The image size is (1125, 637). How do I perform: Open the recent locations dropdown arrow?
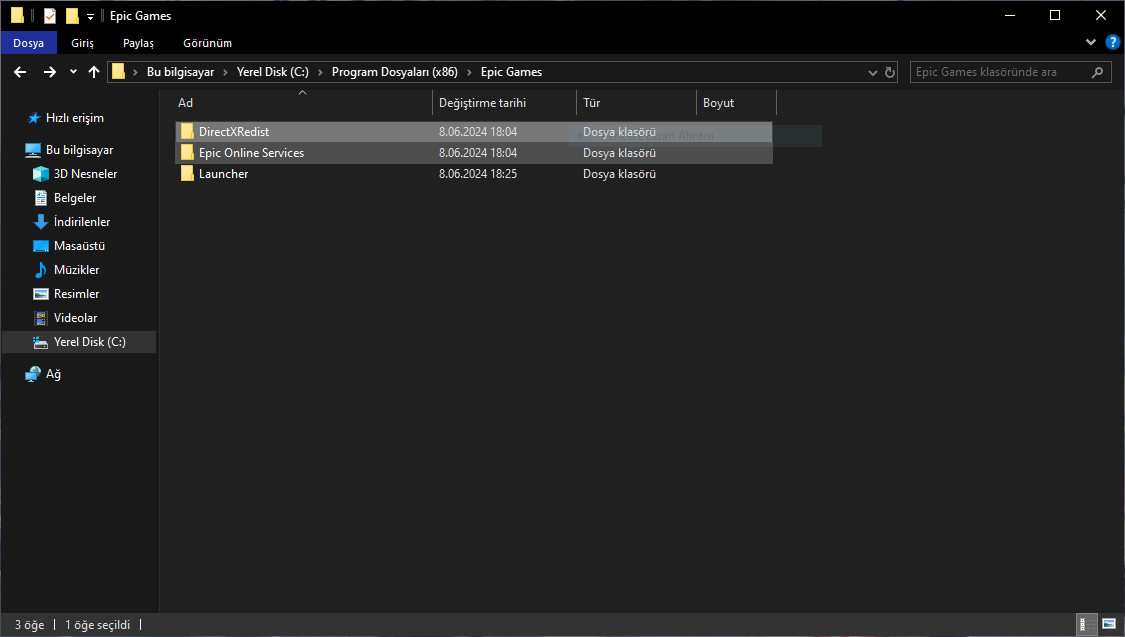tap(73, 72)
